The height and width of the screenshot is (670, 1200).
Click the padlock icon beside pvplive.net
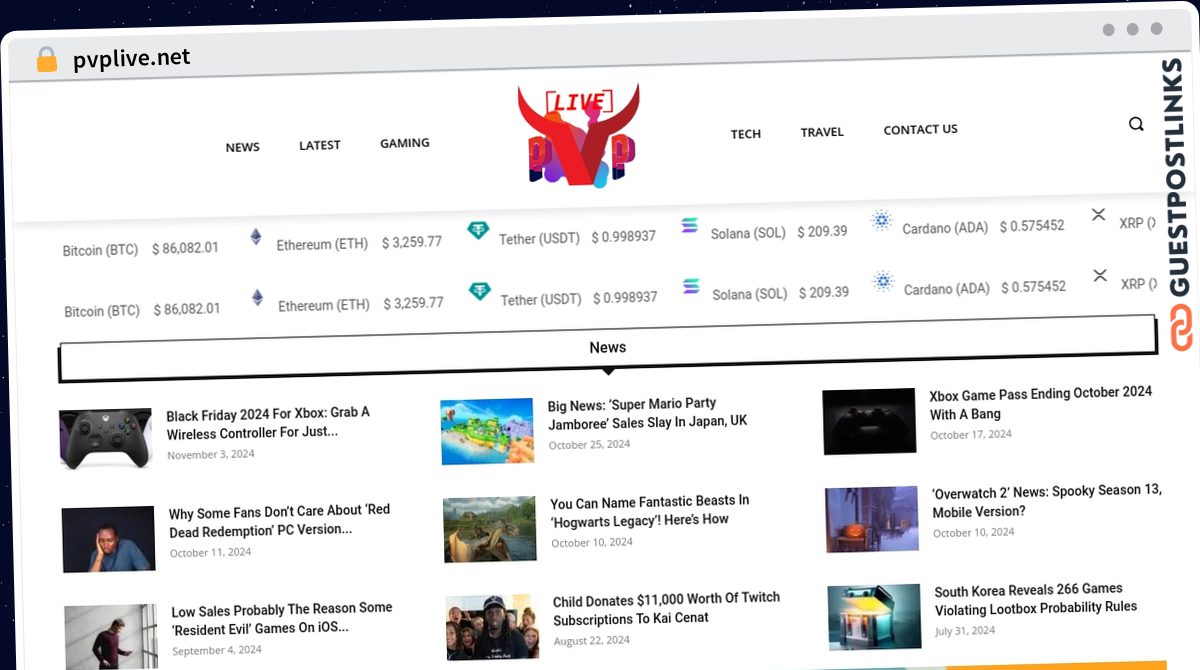47,59
